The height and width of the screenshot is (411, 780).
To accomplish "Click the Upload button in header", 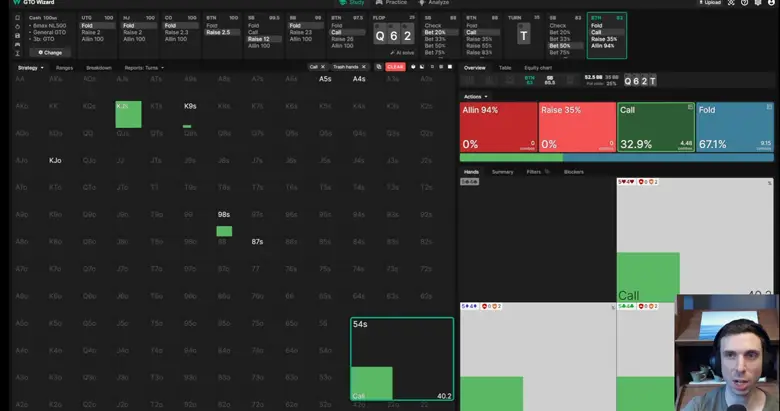I will tap(711, 3).
